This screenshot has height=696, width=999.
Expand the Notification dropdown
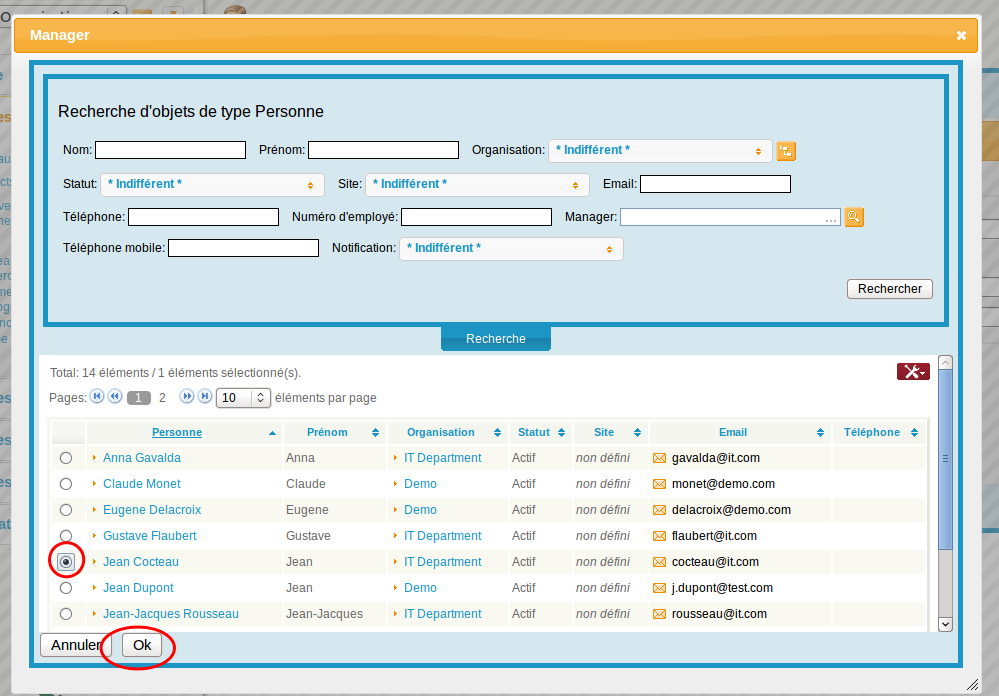click(x=511, y=248)
